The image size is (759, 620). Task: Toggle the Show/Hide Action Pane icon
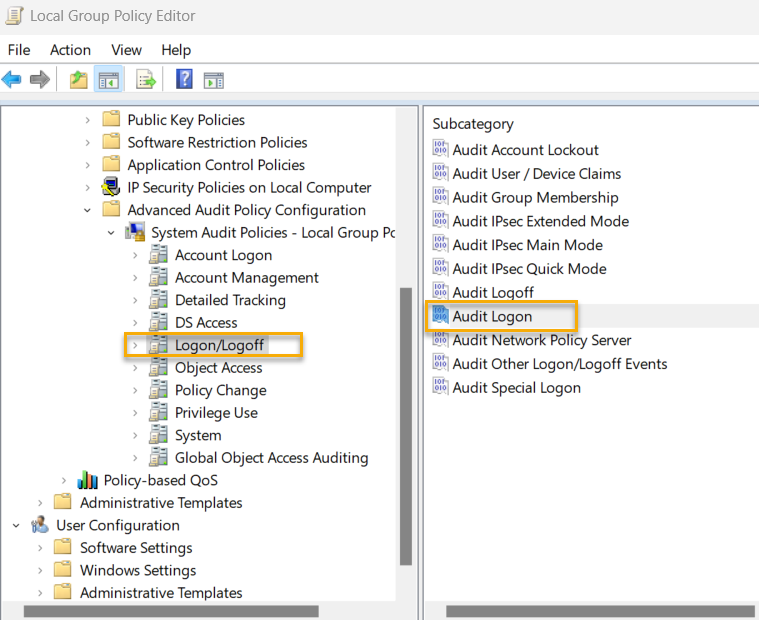pyautogui.click(x=213, y=80)
